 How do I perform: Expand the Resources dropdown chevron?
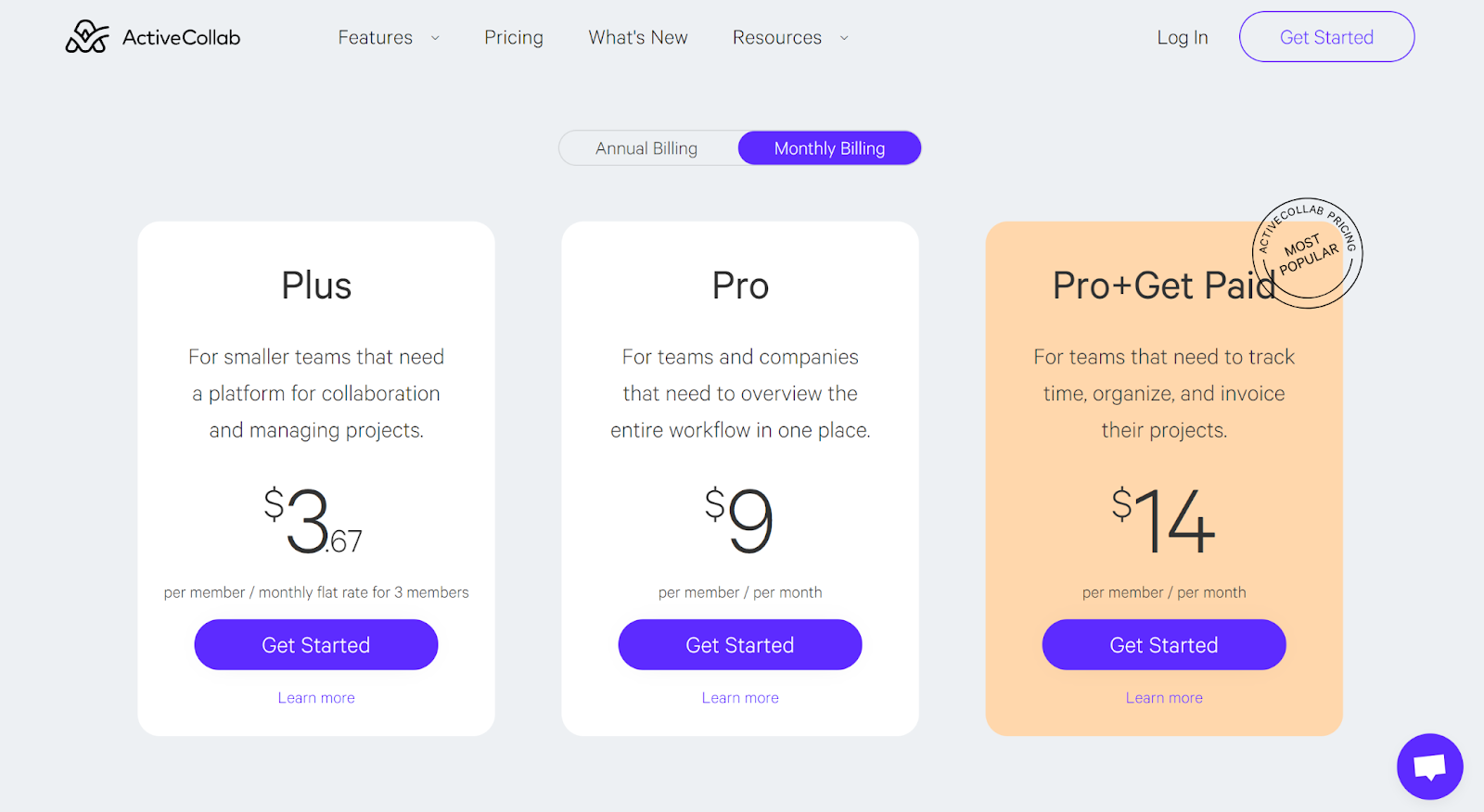pos(844,38)
